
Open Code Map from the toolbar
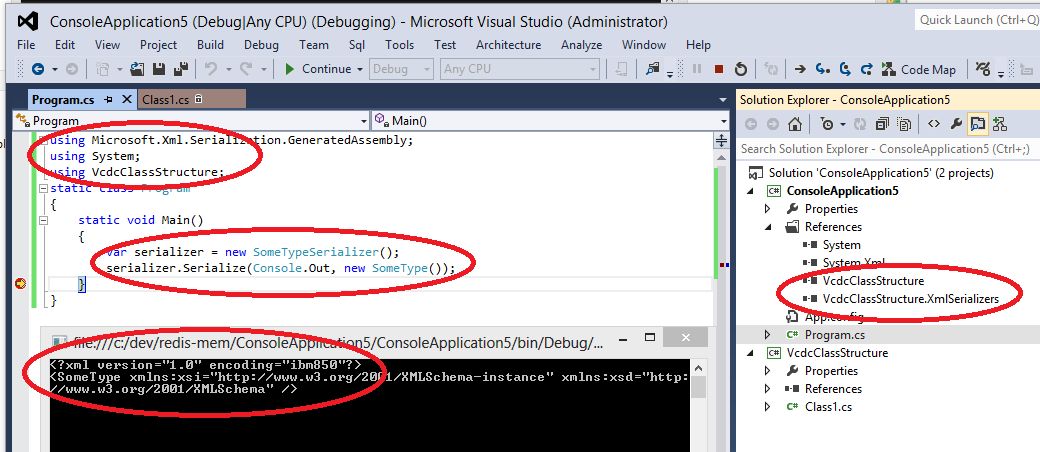[x=919, y=69]
